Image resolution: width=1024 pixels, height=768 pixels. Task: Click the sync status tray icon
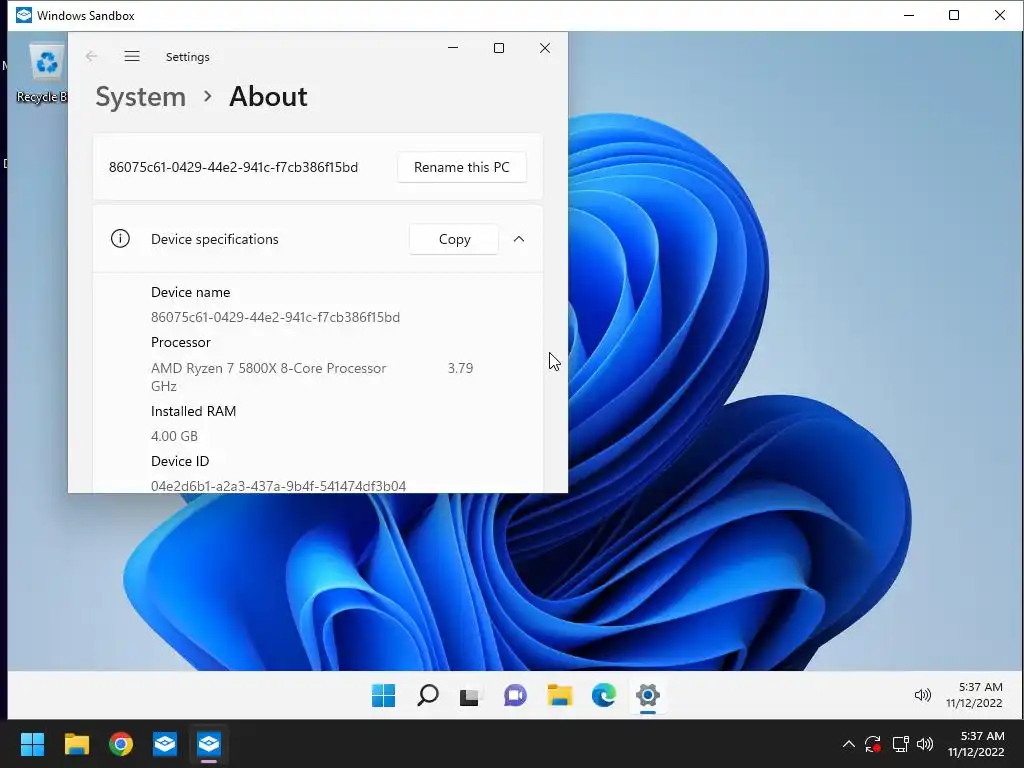pos(873,744)
